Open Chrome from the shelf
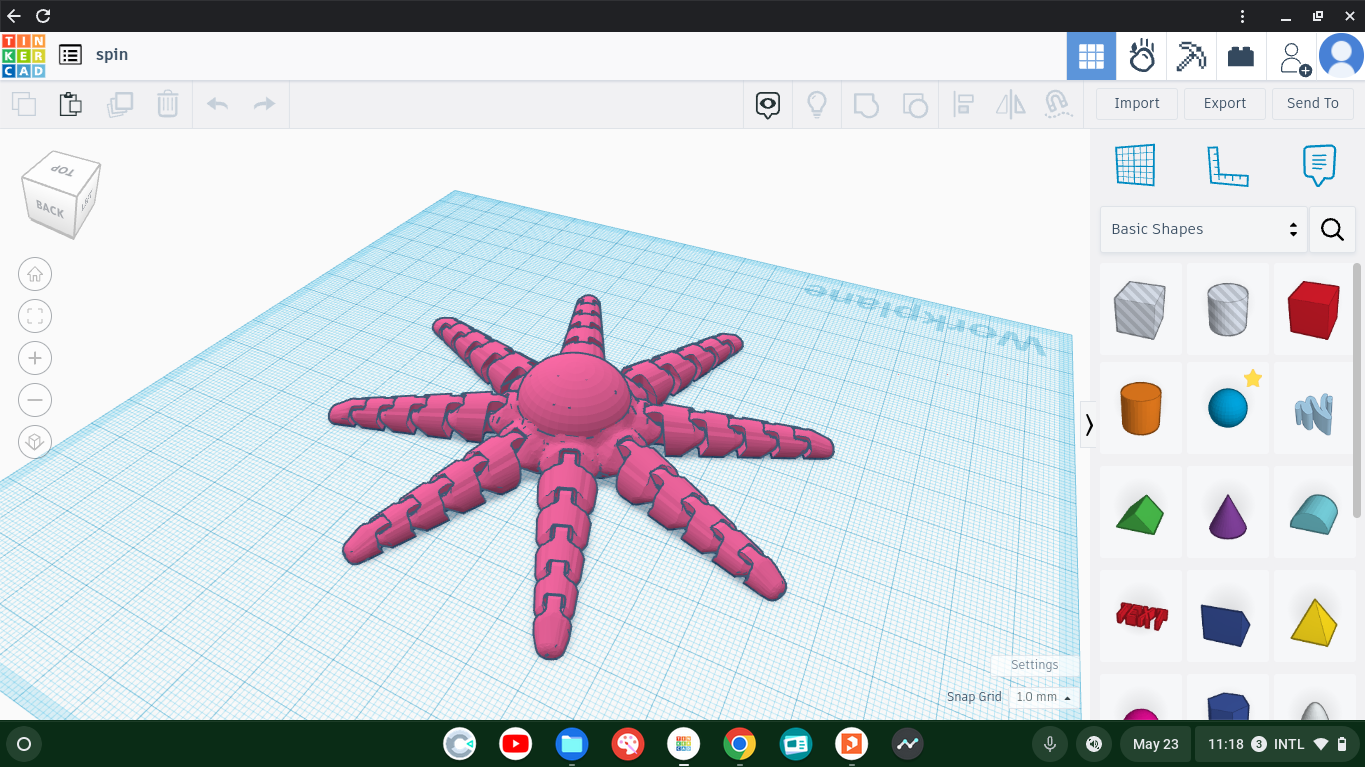 click(740, 744)
